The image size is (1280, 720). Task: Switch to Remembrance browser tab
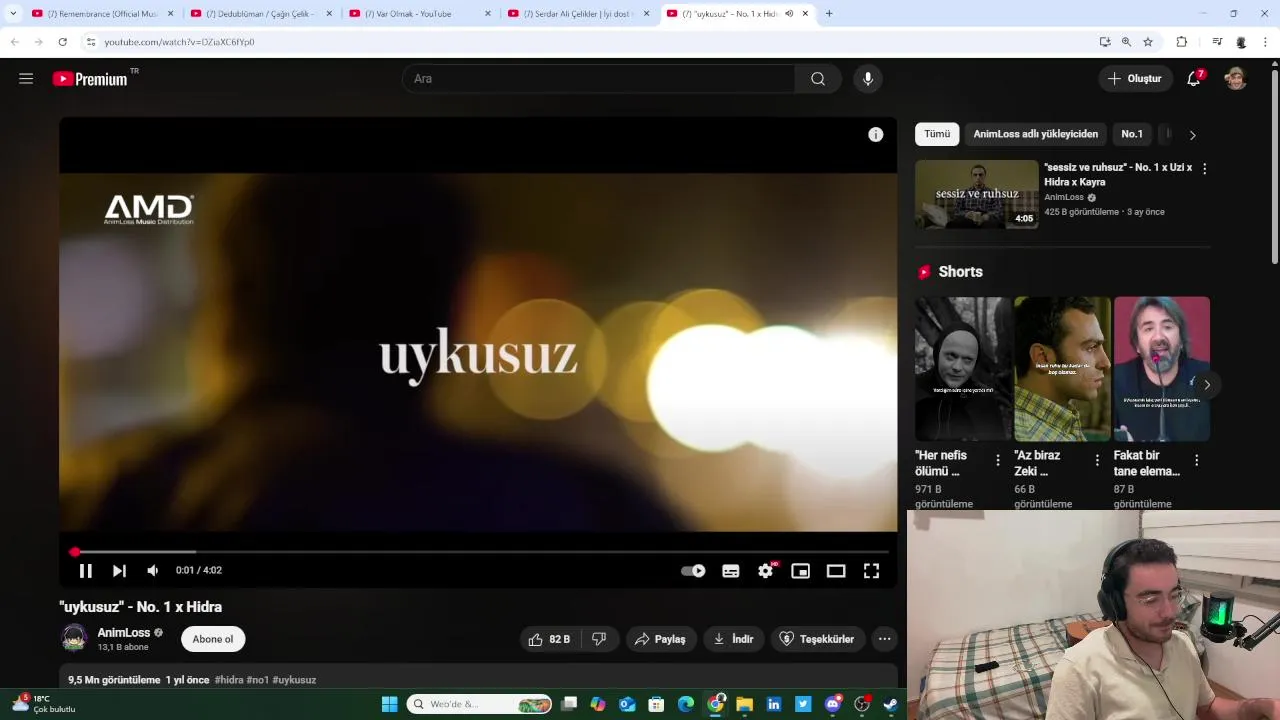pos(102,14)
